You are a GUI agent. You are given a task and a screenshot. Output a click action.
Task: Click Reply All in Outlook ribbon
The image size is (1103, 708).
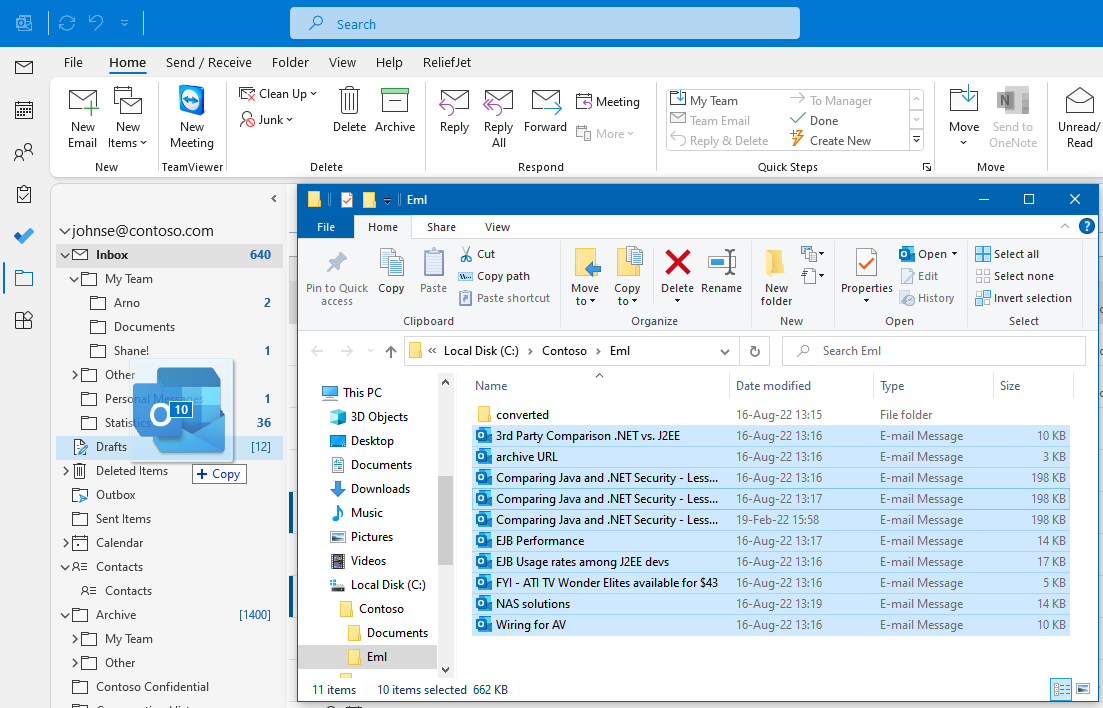coord(498,118)
